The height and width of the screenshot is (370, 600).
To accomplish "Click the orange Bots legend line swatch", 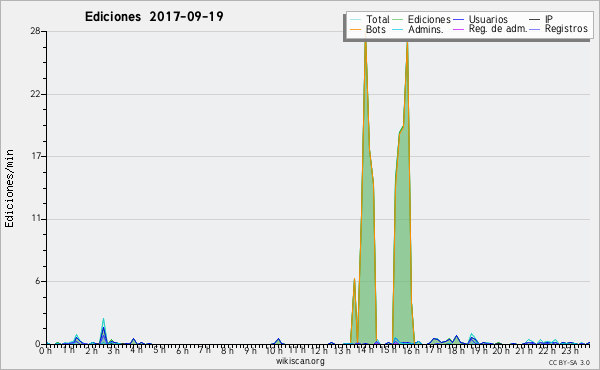I will [355, 29].
